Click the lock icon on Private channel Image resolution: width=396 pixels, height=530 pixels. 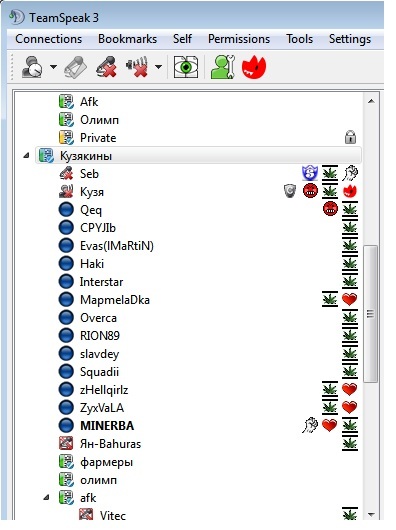[350, 137]
